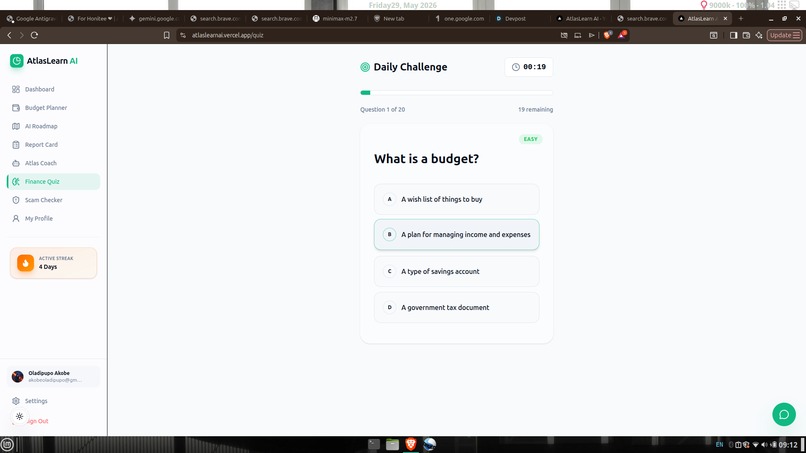Open Oladipupo Akobe account card

click(53, 376)
